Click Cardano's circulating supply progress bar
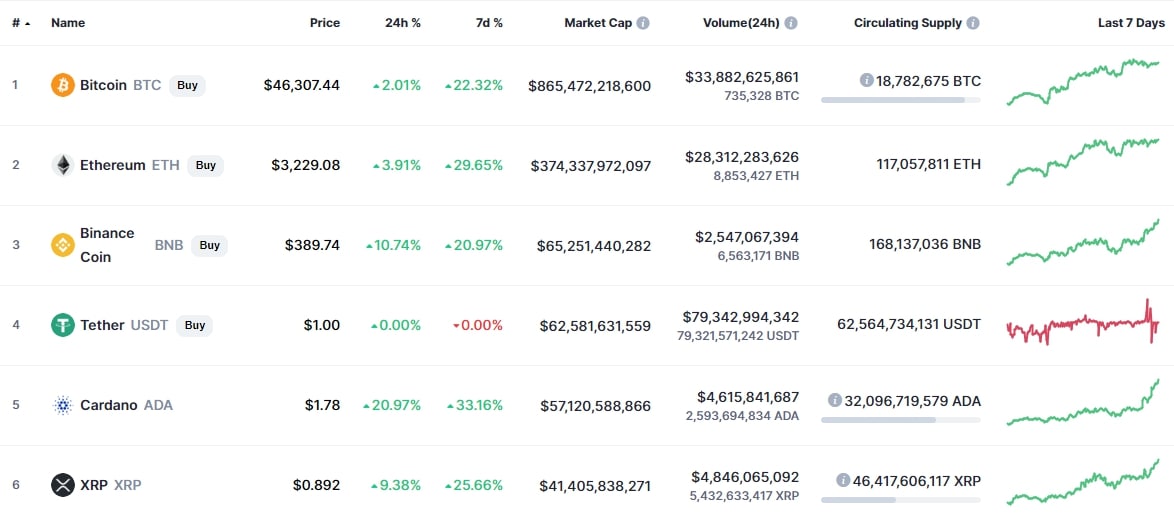1174x523 pixels. click(901, 420)
